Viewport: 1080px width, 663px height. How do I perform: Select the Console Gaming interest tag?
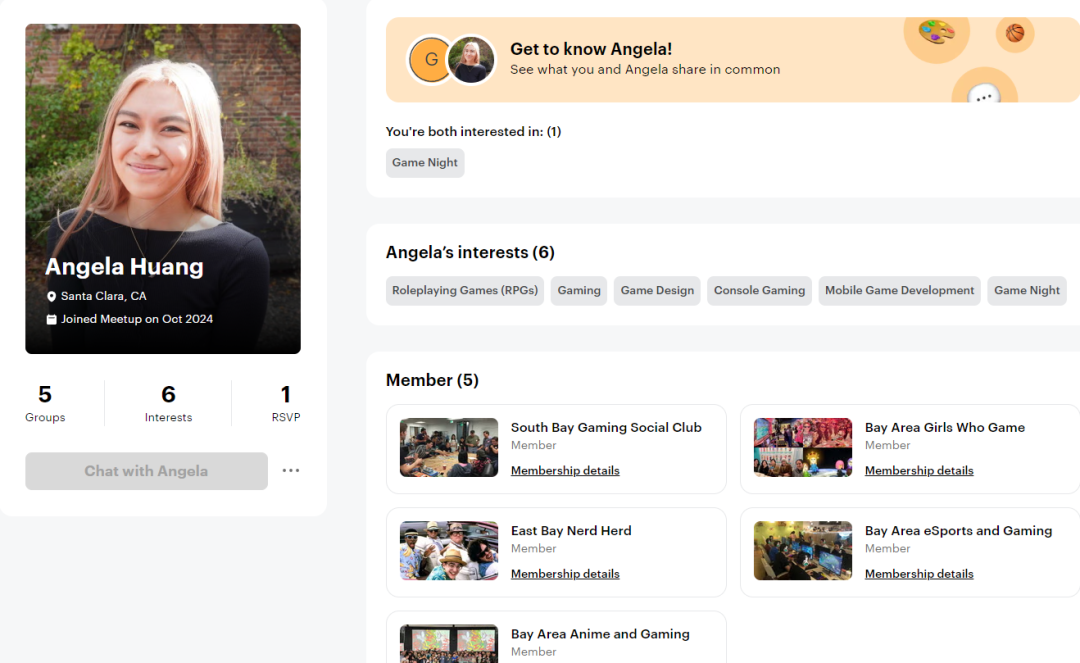[x=759, y=291]
